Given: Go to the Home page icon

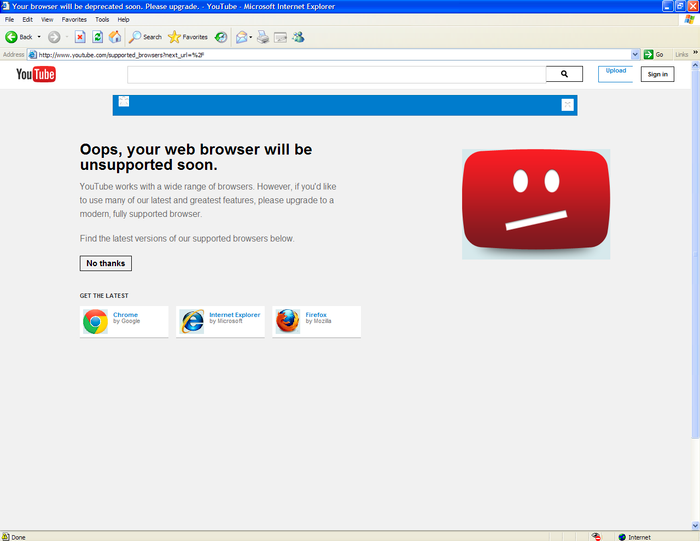Looking at the screenshot, I should [x=115, y=37].
